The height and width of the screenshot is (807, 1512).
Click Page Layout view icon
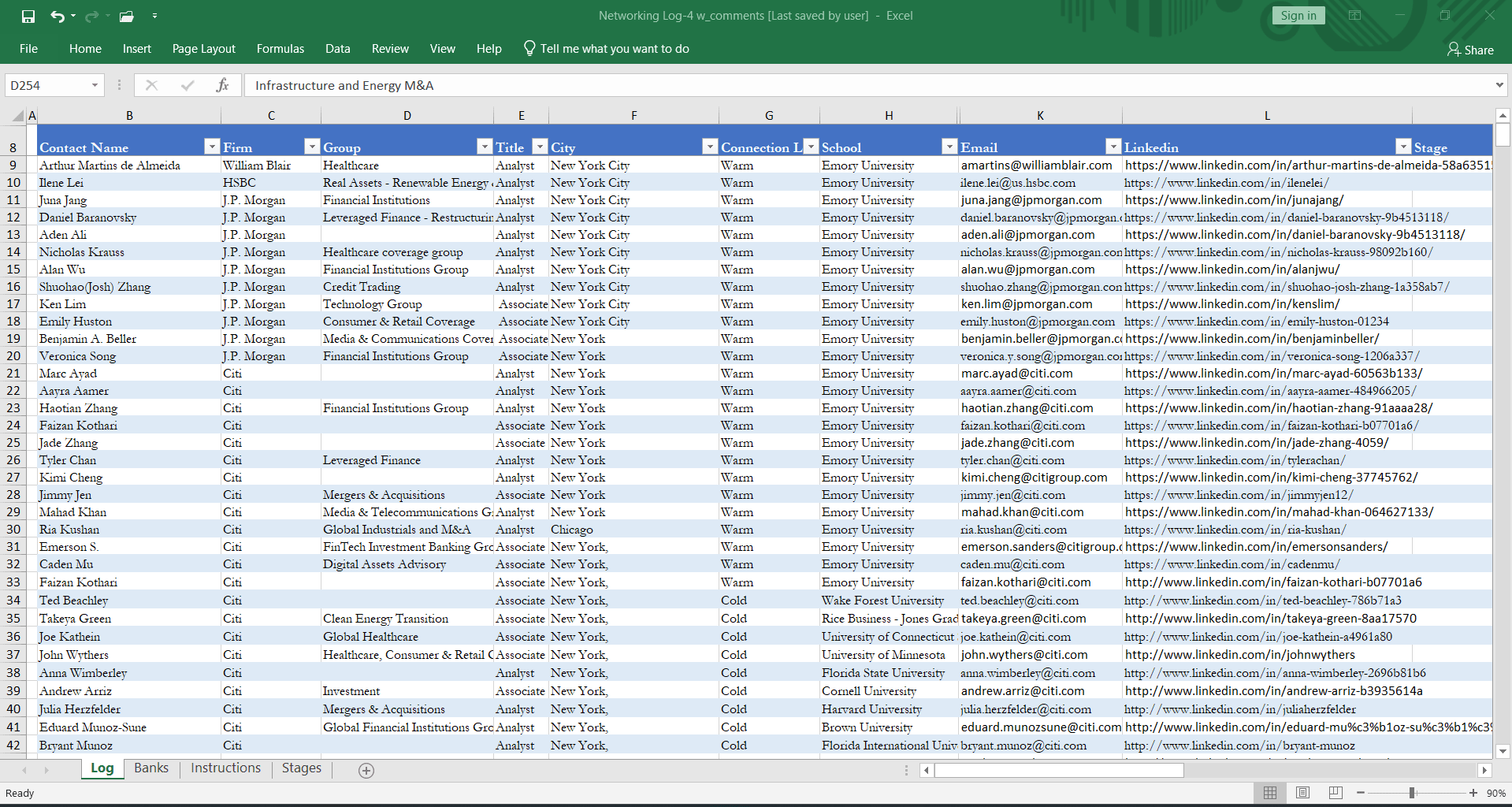pos(1302,793)
